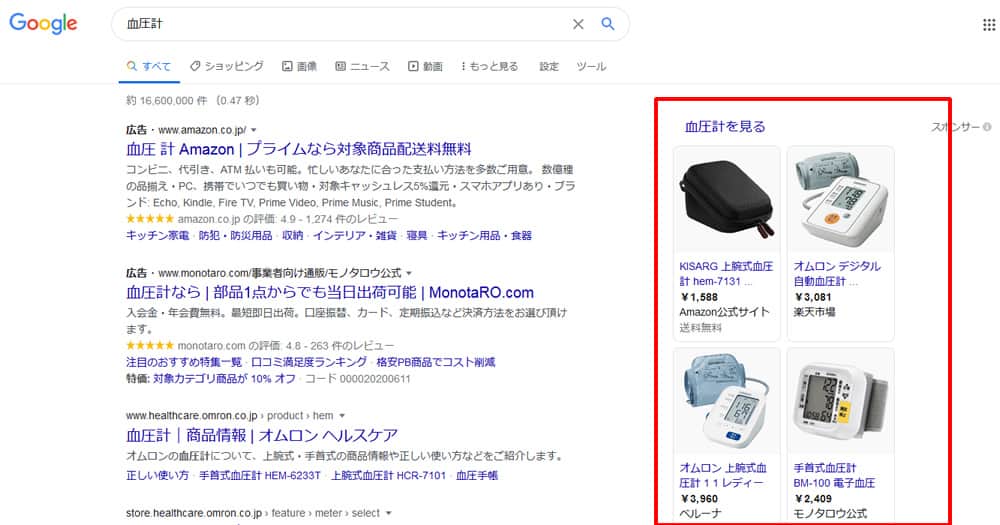Viewport: 1000px width, 525px height.
Task: Click the magnifier search icon
Action: 608,24
